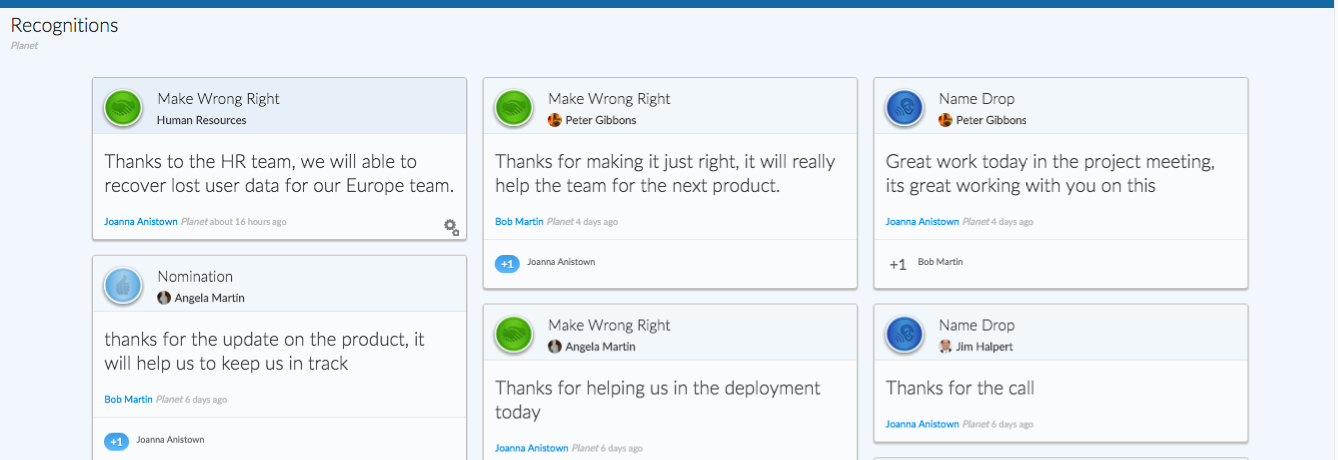The height and width of the screenshot is (460, 1338).
Task: Click the green handshake badge for Human Resources
Action: pyautogui.click(x=123, y=108)
